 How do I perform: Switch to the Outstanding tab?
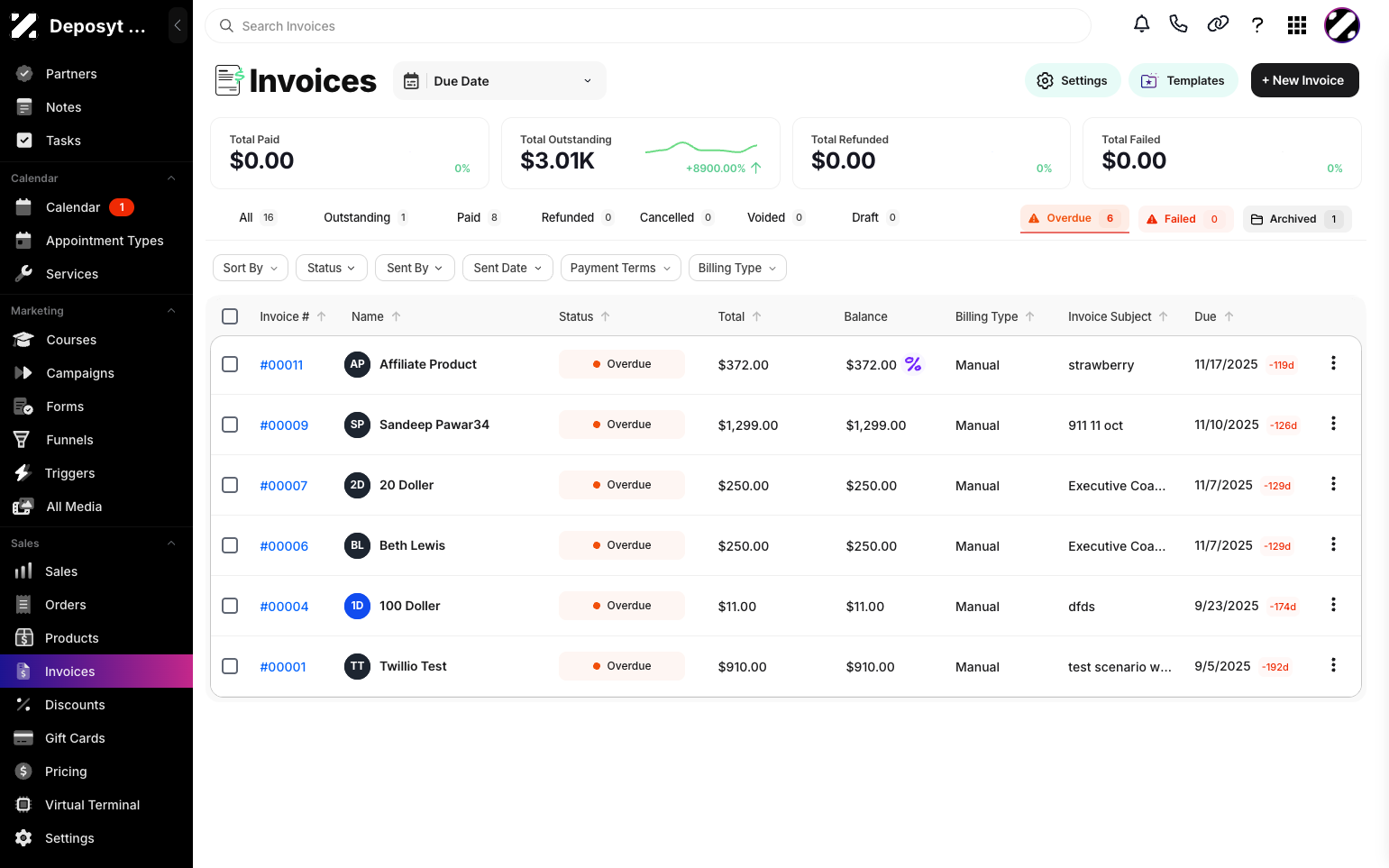(x=366, y=217)
